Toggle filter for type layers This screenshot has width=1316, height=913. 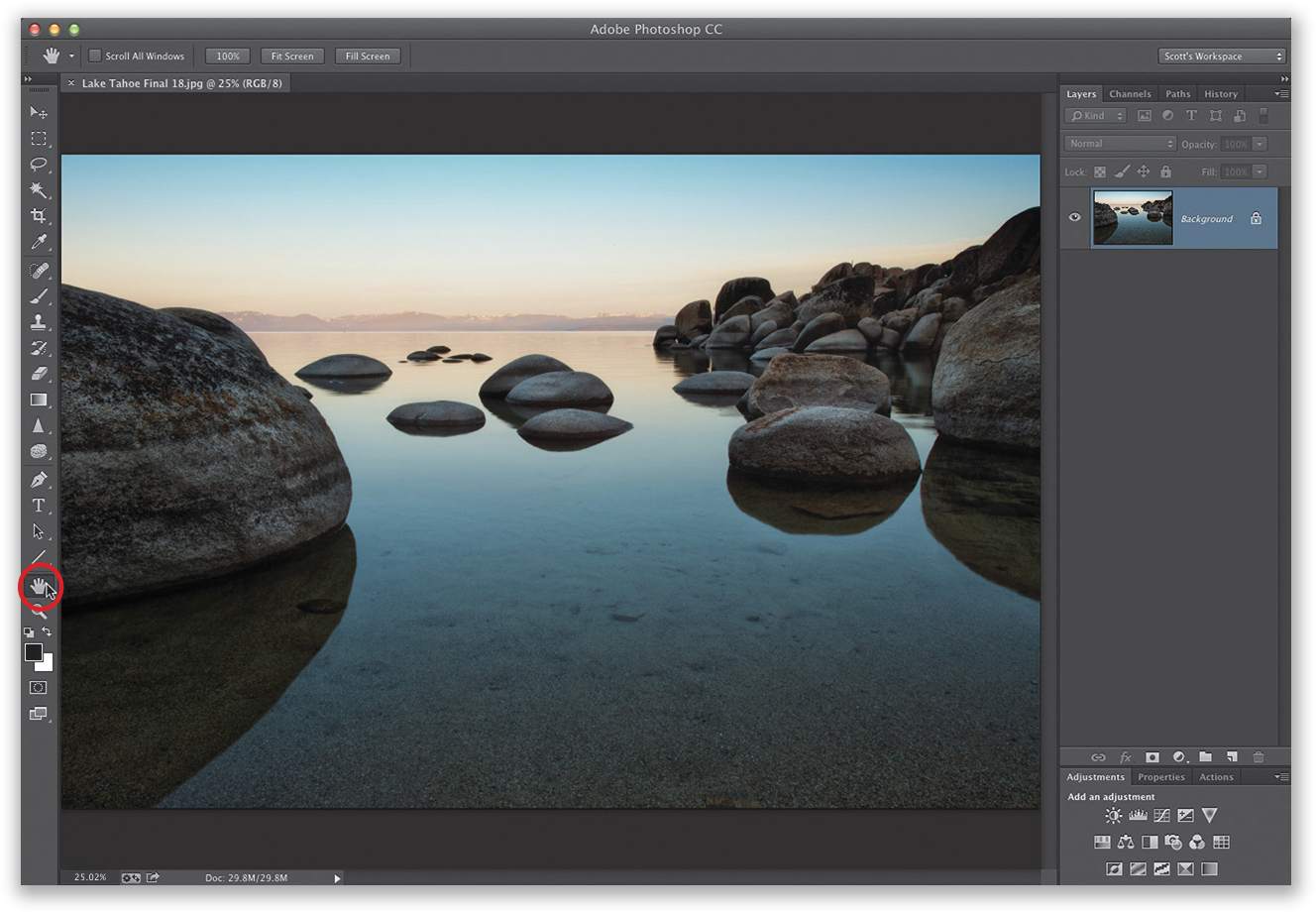[x=1192, y=116]
